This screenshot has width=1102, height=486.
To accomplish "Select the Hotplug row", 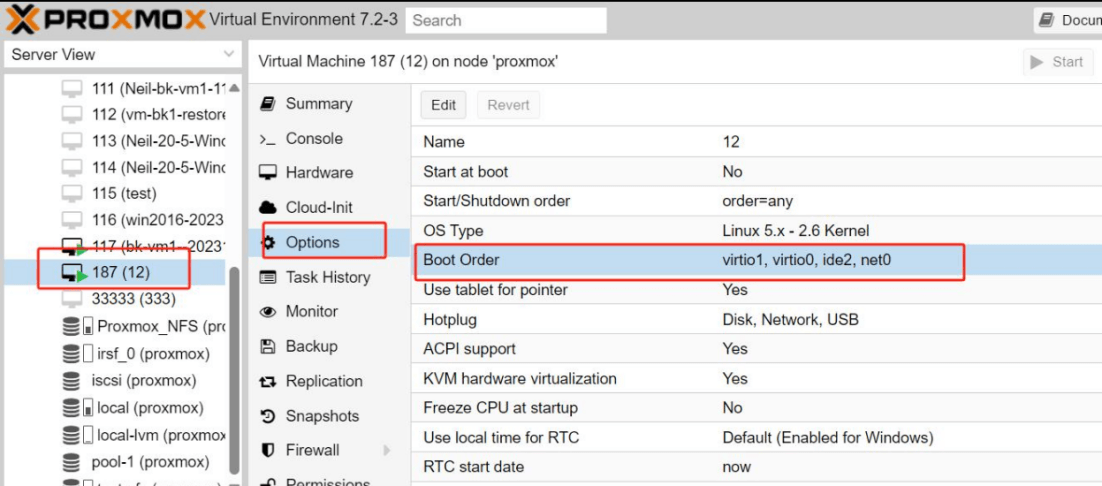I will 756,320.
